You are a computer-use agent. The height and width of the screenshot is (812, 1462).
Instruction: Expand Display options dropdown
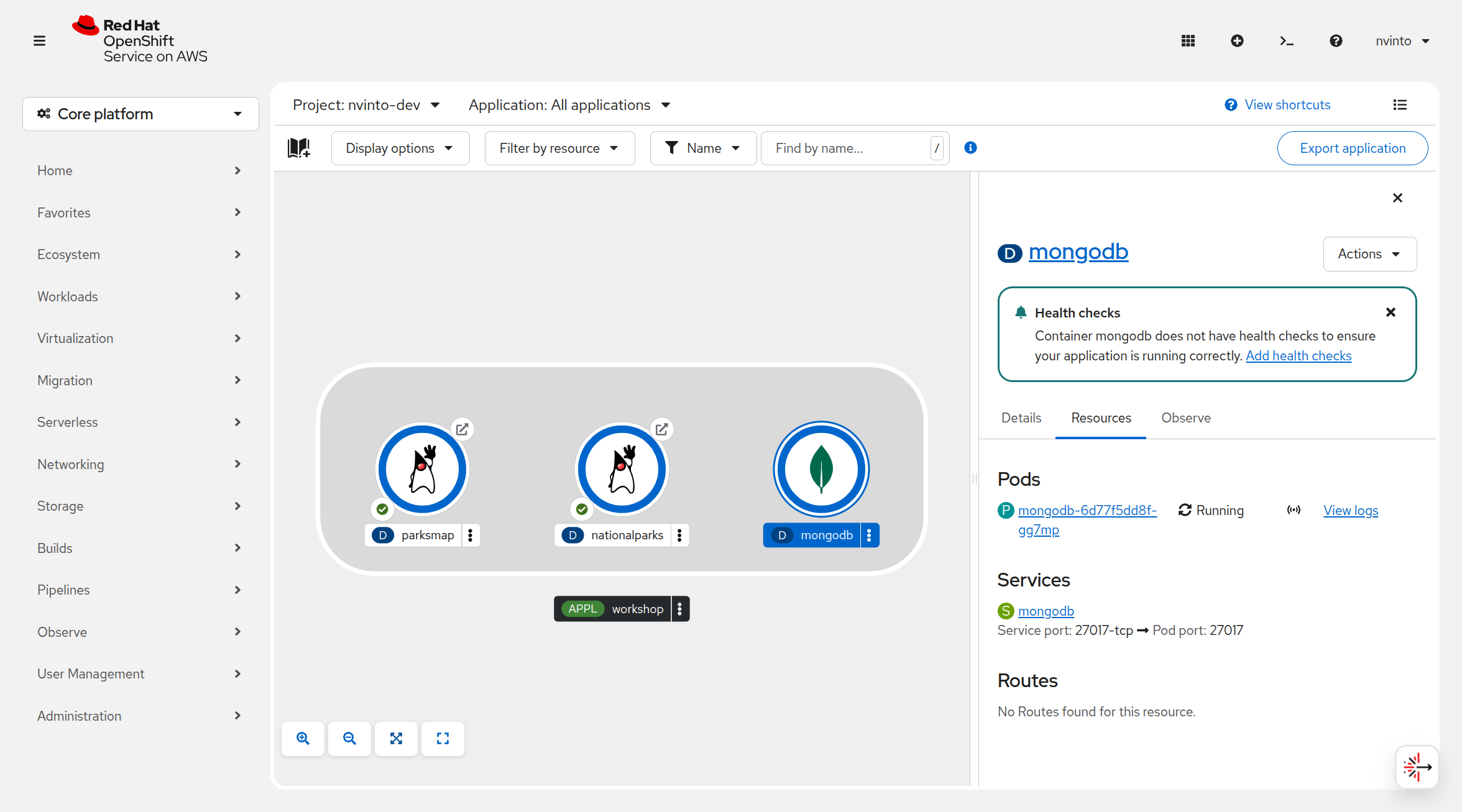click(x=400, y=148)
